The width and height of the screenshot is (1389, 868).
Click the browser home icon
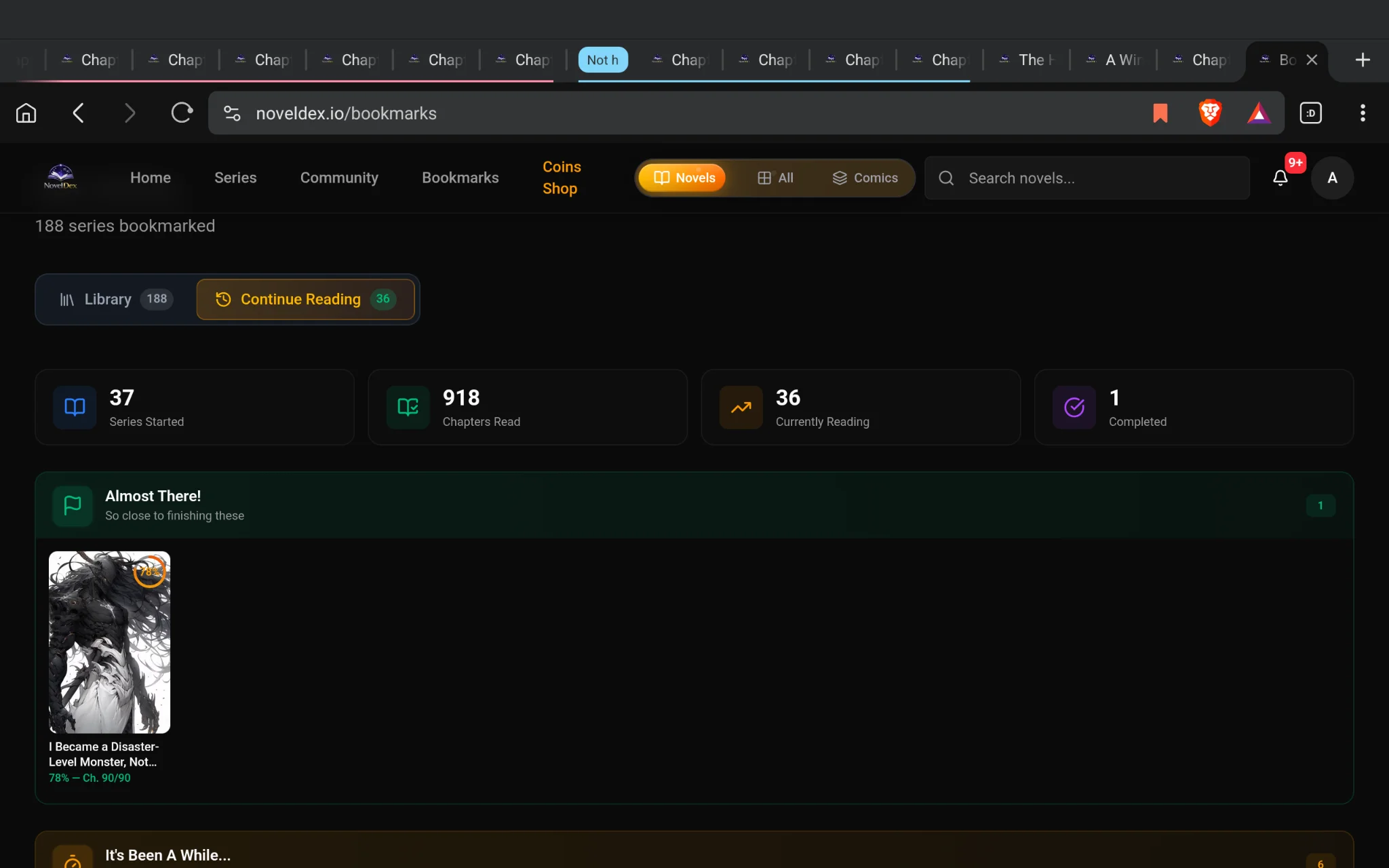(x=26, y=113)
